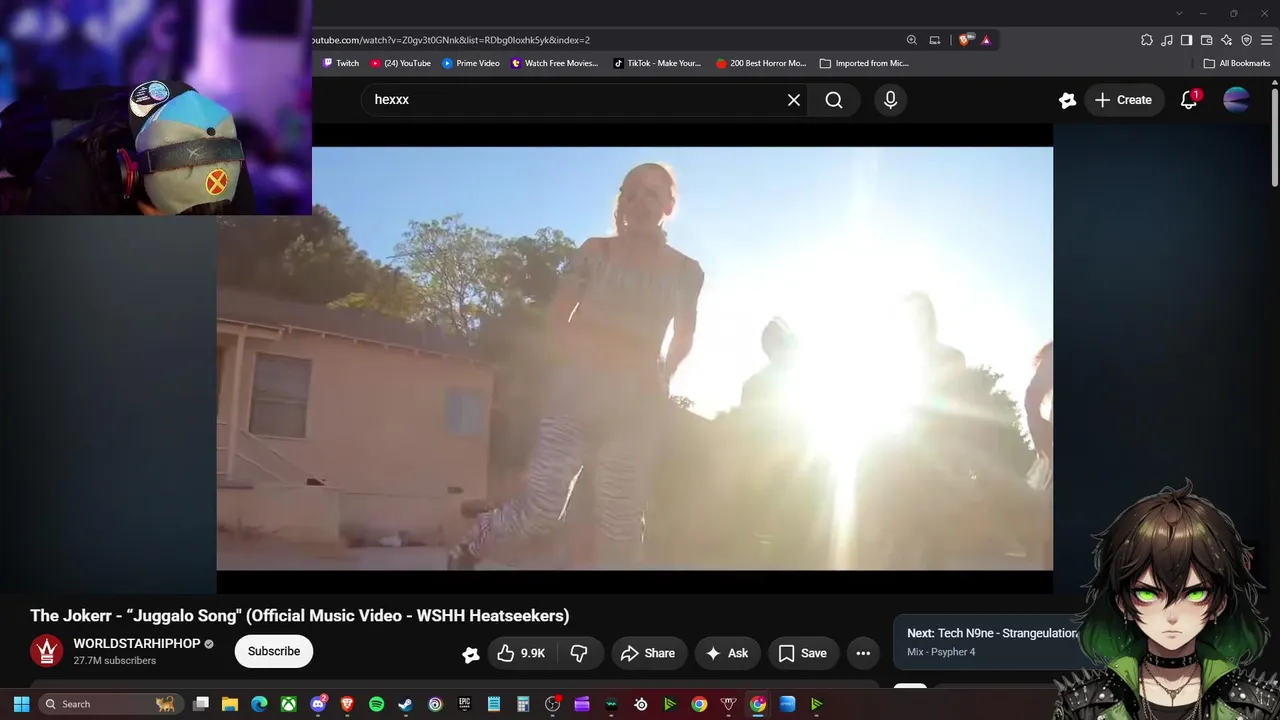Viewport: 1280px width, 720px height.
Task: Open the 200 Best Horror Movies bookmark
Action: coord(761,63)
